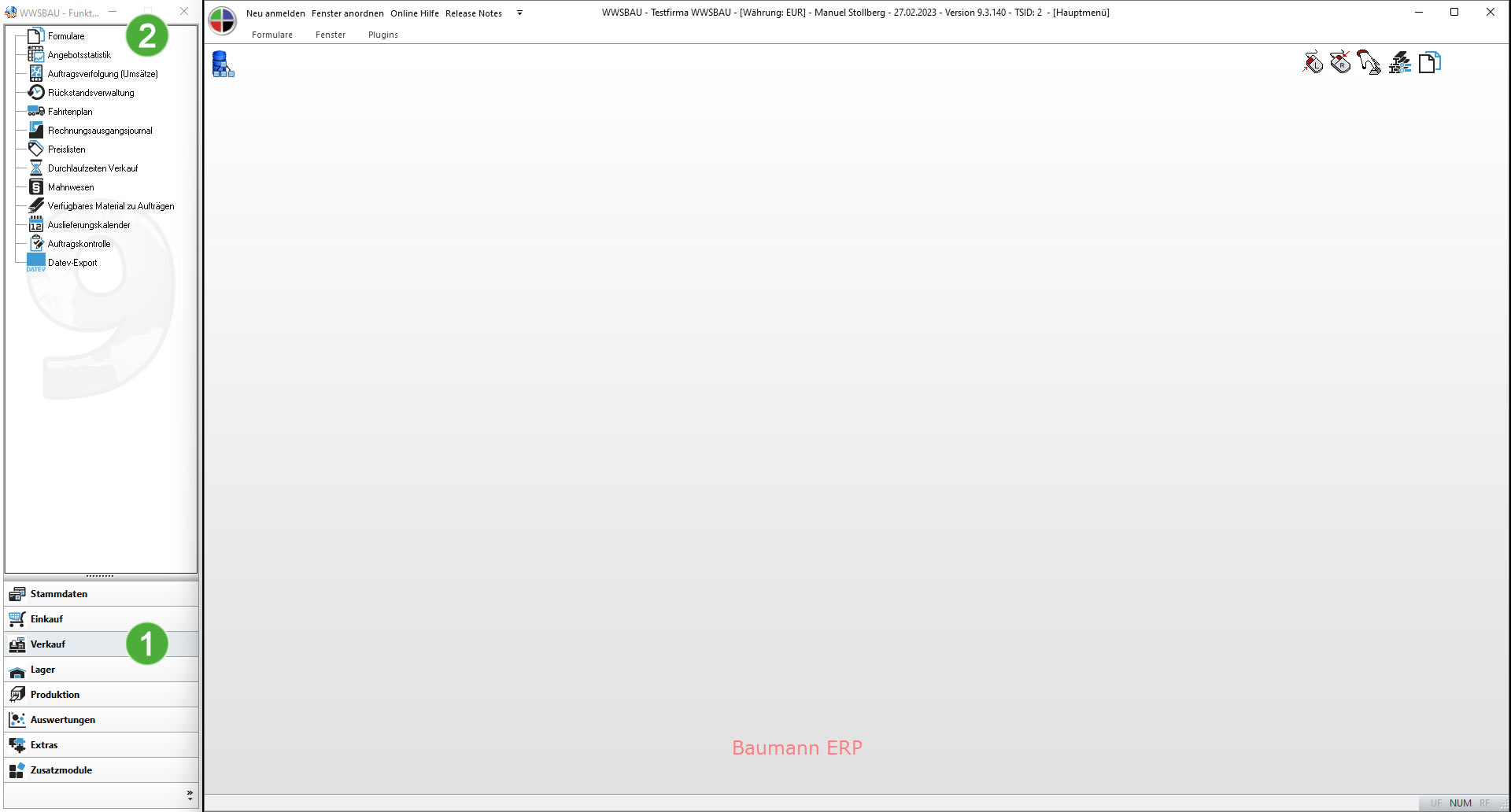Expand the quick access toolbar dropdown arrow

(x=519, y=13)
